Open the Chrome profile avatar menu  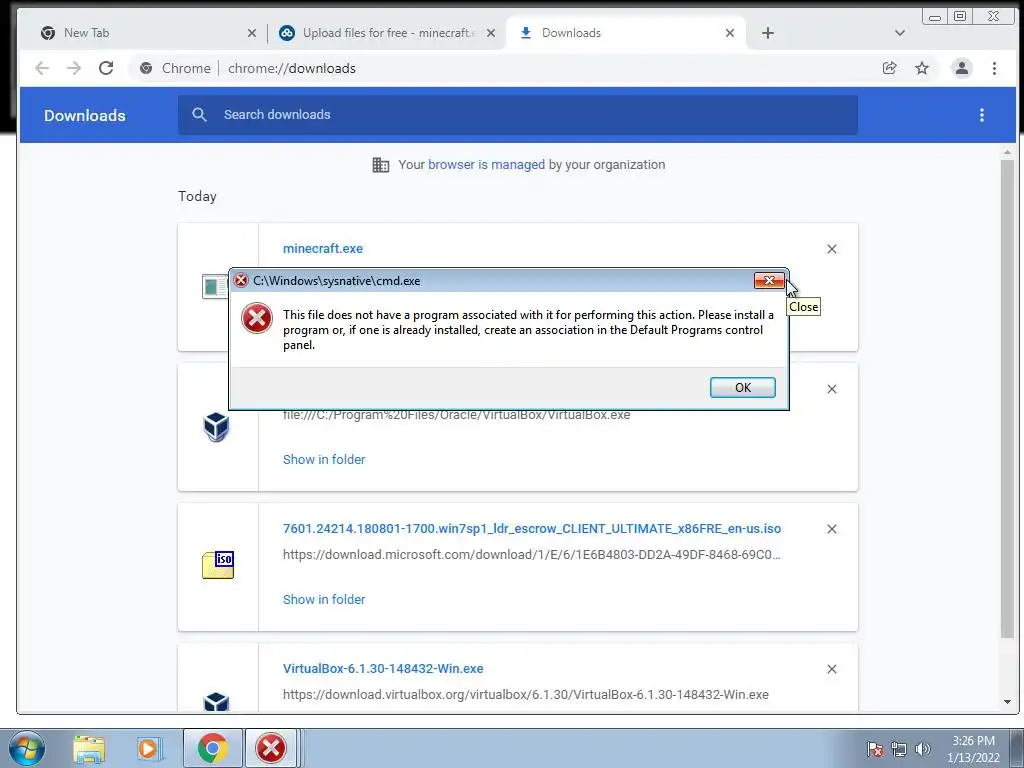(x=961, y=68)
